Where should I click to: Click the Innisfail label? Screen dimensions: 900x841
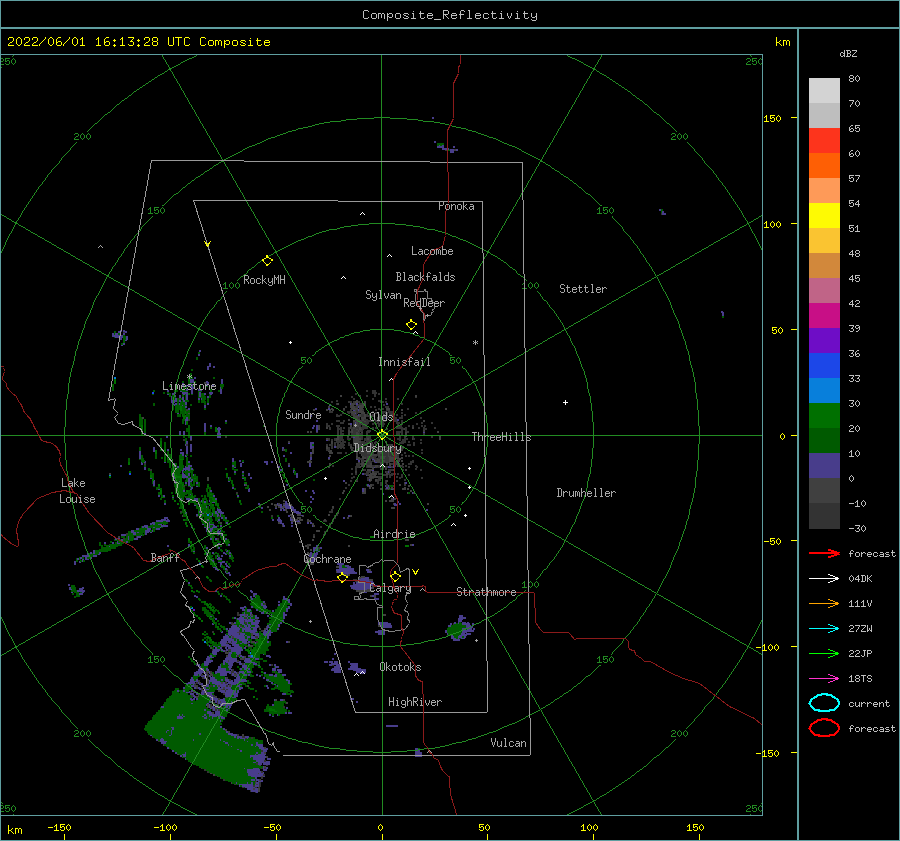pyautogui.click(x=404, y=362)
